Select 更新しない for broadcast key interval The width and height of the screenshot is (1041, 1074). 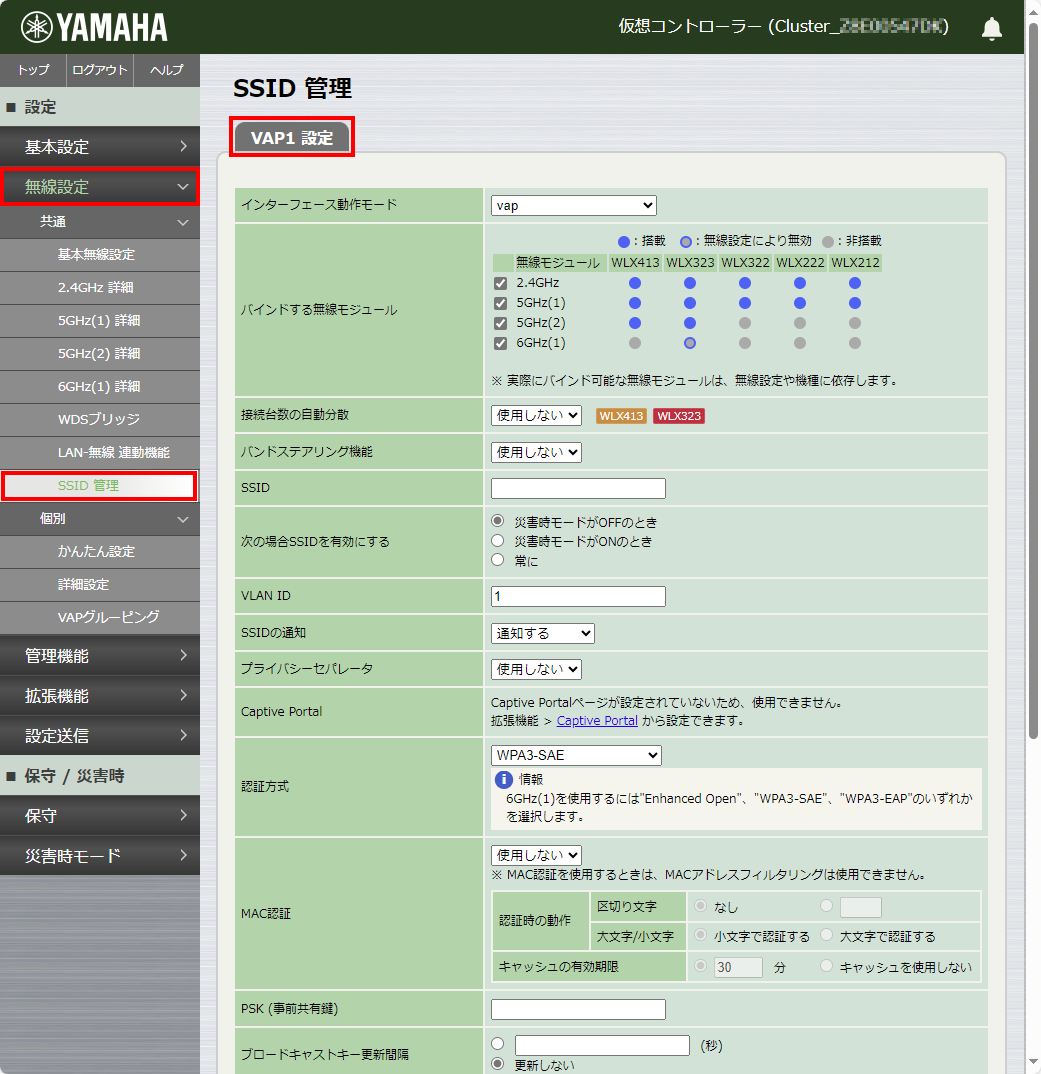pos(497,1063)
